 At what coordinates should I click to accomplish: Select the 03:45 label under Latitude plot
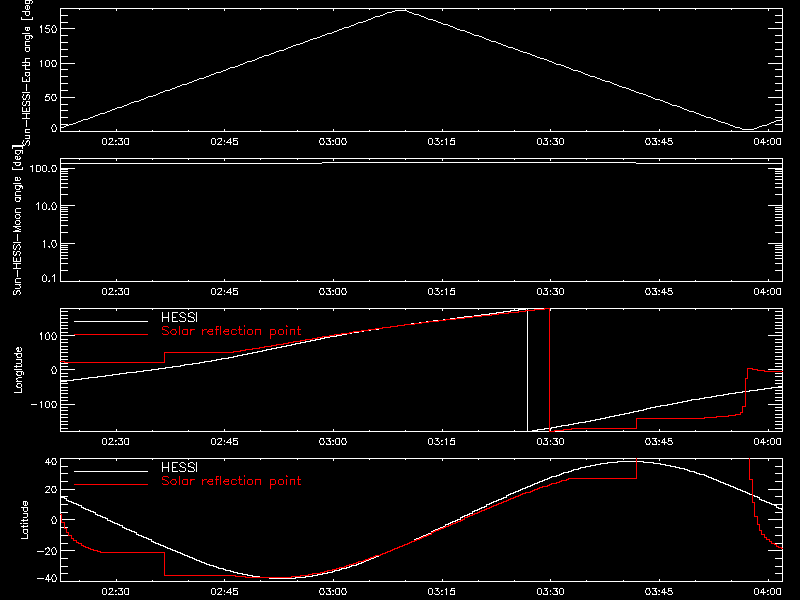pyautogui.click(x=659, y=591)
